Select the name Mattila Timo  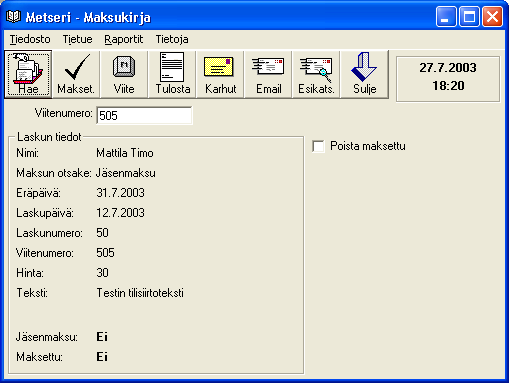[x=125, y=153]
